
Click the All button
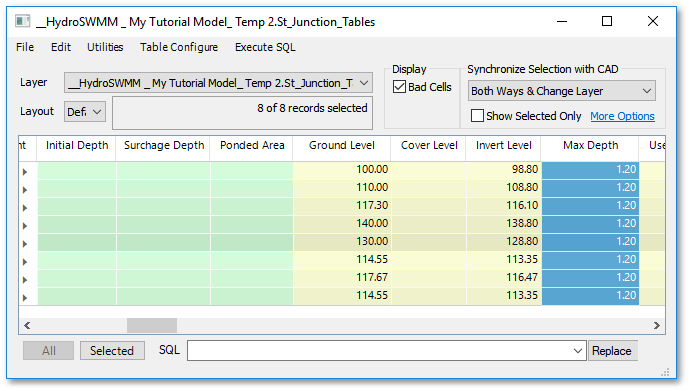click(x=48, y=351)
